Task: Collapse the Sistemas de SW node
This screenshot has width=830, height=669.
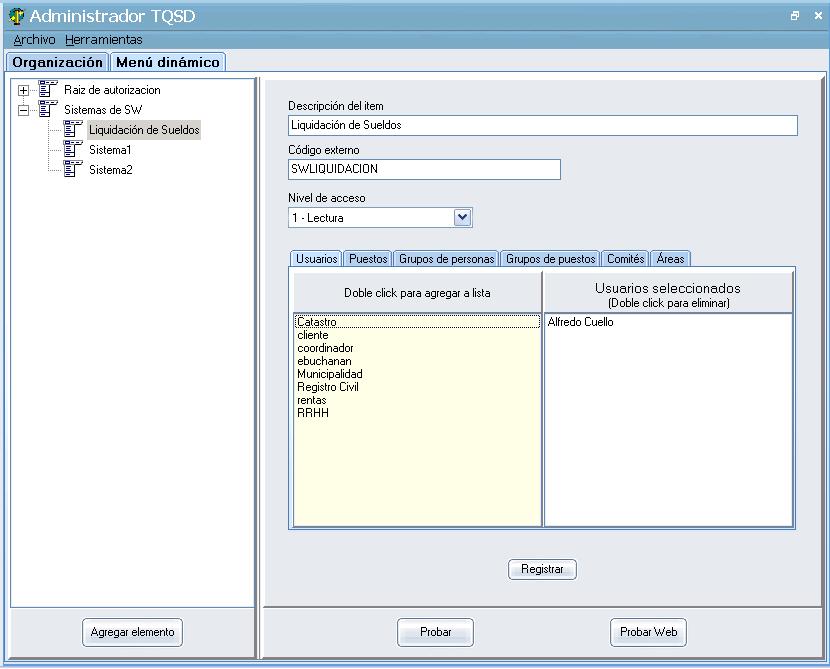Action: coord(24,111)
